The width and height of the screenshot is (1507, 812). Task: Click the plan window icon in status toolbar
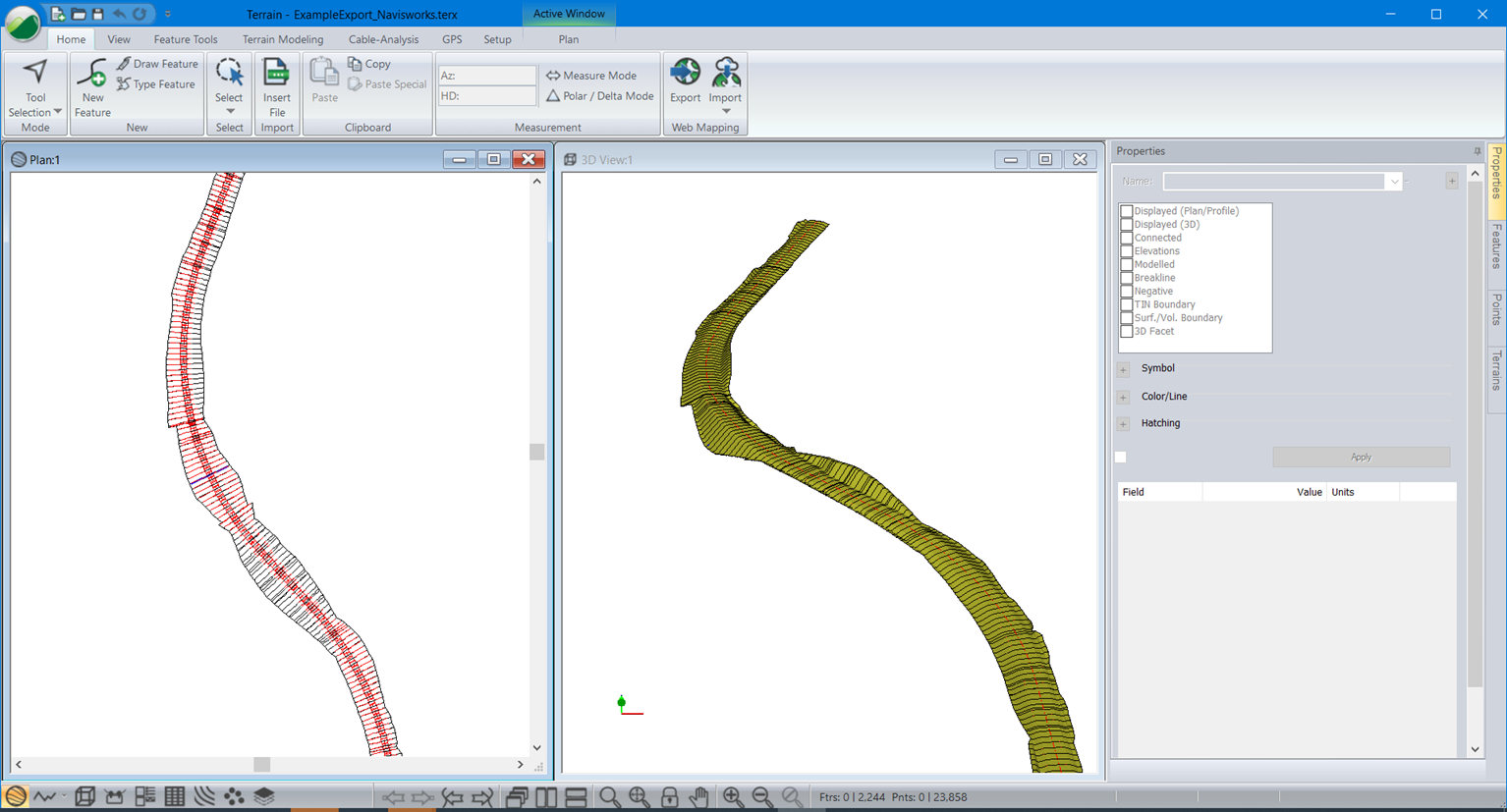coord(16,796)
